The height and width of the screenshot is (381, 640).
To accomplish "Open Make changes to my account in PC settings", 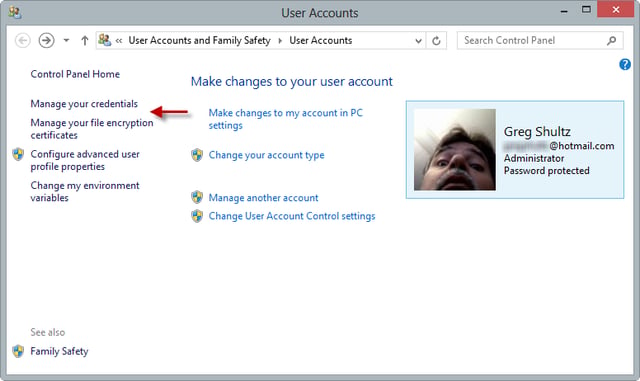I will [286, 119].
